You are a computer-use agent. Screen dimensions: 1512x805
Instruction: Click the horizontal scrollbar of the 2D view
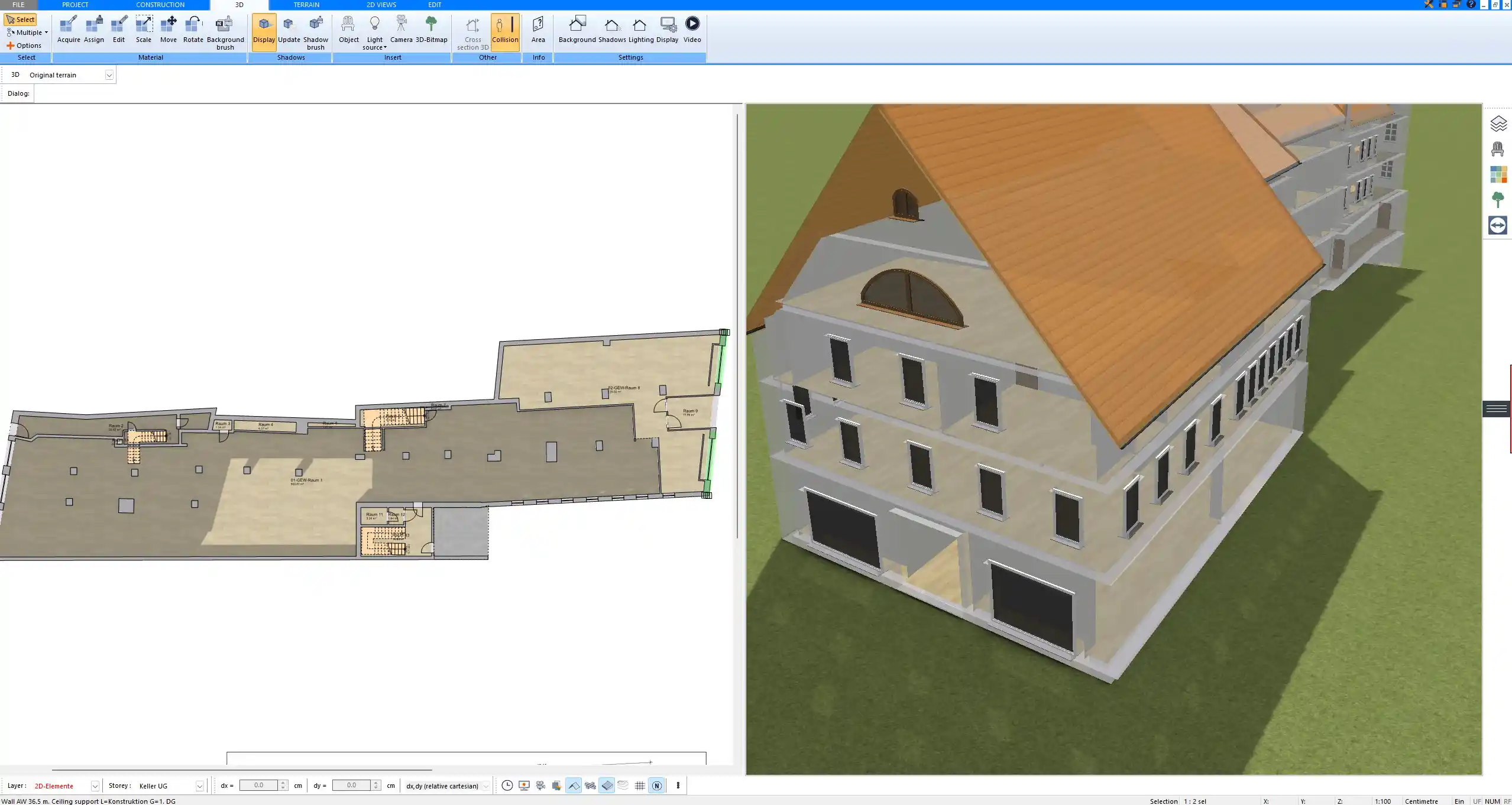(242, 770)
